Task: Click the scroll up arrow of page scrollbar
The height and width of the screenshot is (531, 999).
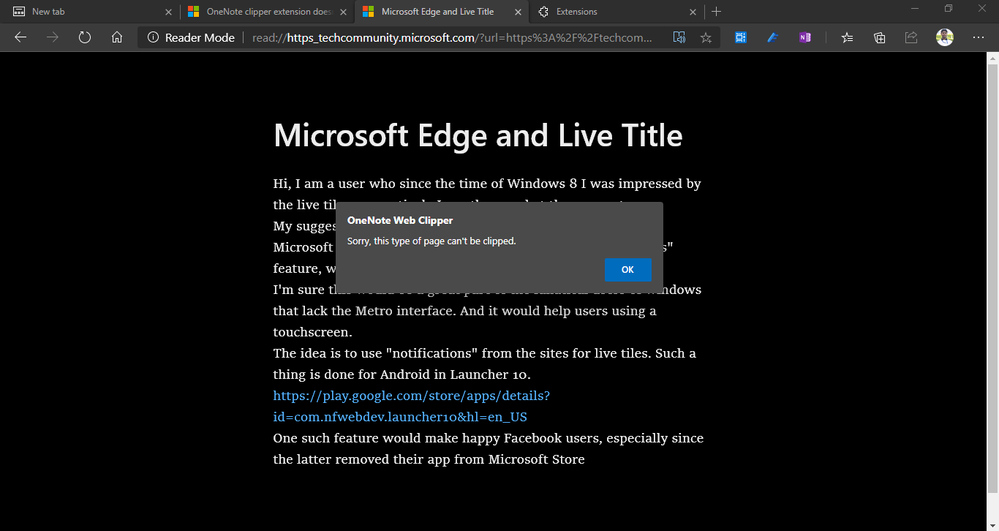Action: [x=993, y=57]
